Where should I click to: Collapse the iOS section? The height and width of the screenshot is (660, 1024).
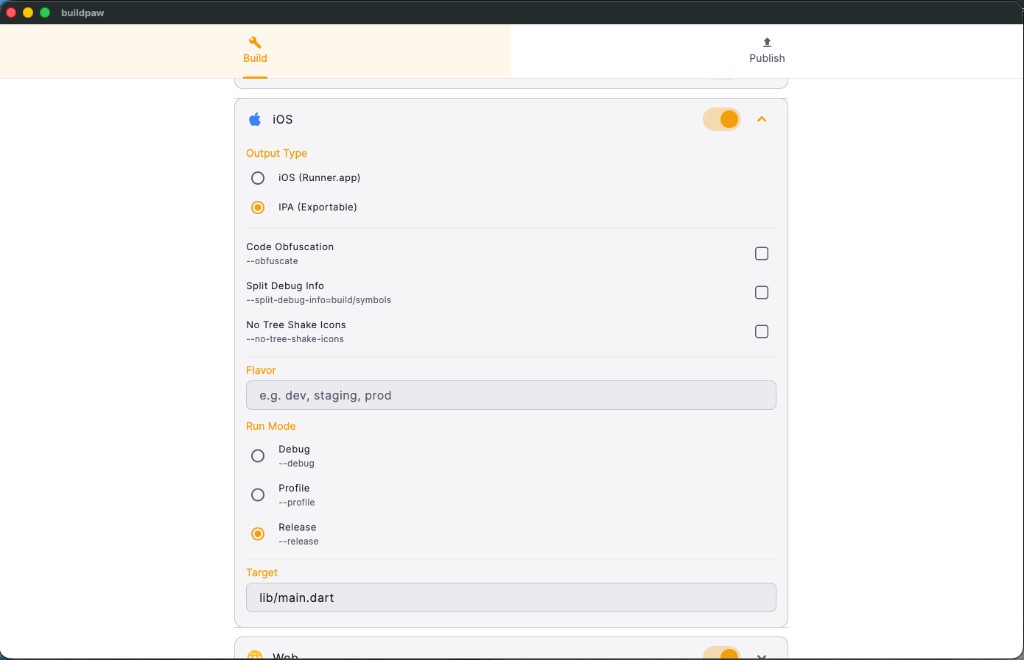click(762, 118)
